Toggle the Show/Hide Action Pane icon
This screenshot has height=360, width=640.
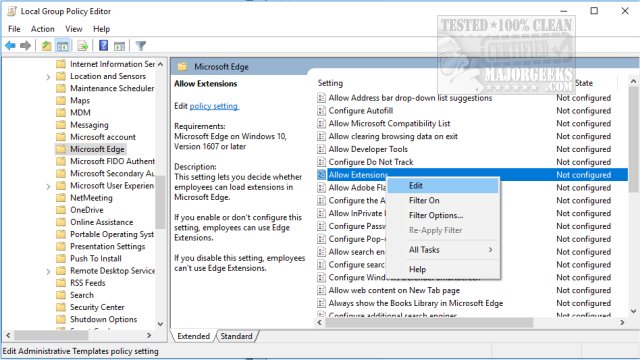tap(120, 46)
